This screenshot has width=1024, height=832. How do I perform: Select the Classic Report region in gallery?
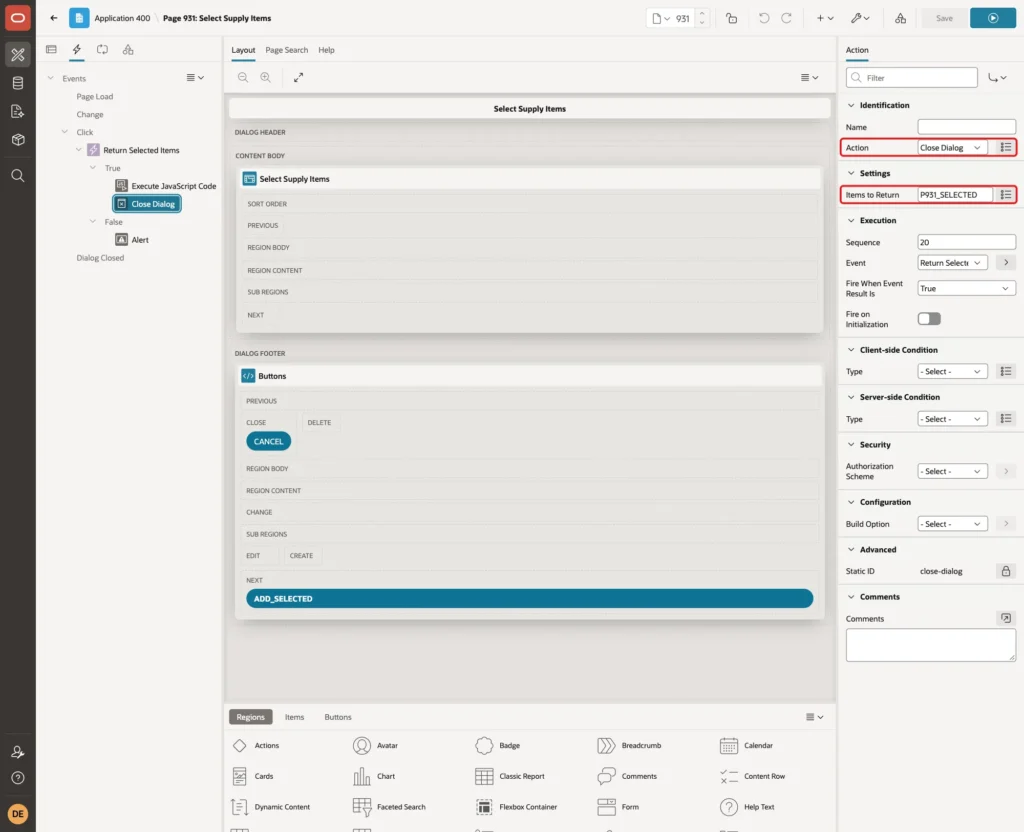(510, 776)
